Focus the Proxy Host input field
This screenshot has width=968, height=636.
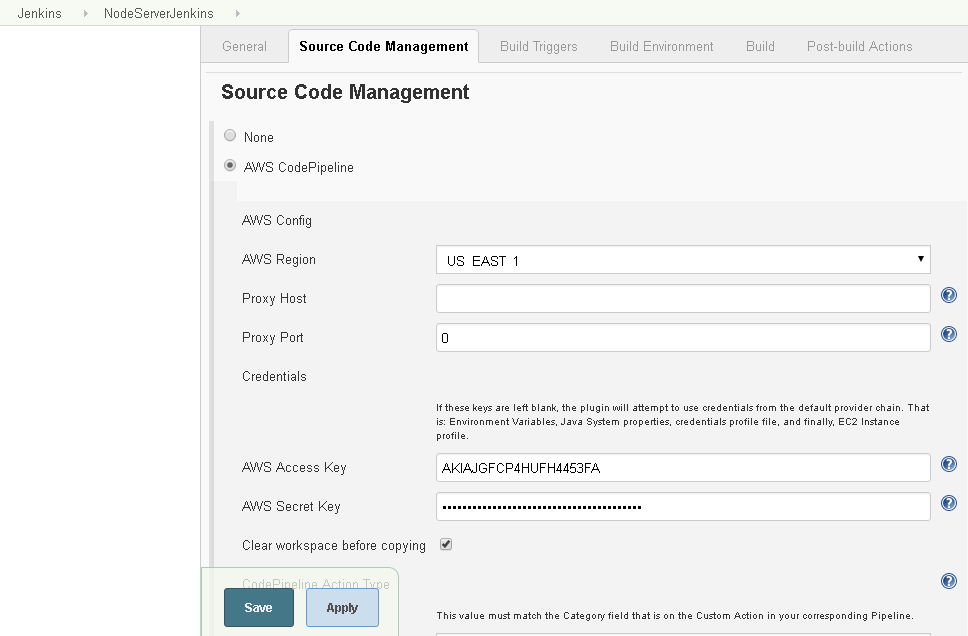[x=683, y=299]
